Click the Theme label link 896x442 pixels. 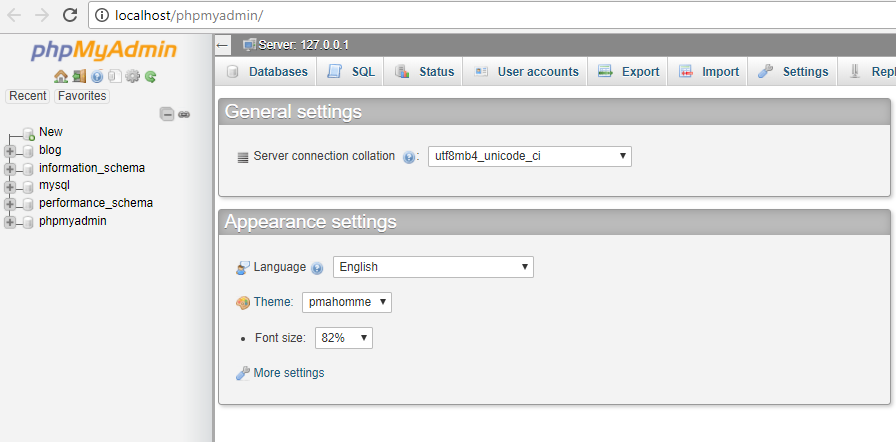(x=273, y=302)
